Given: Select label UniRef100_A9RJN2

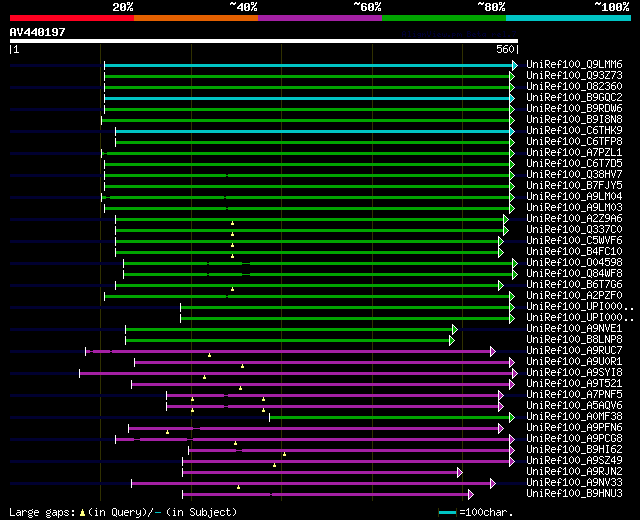Looking at the screenshot, I should 574,472.
